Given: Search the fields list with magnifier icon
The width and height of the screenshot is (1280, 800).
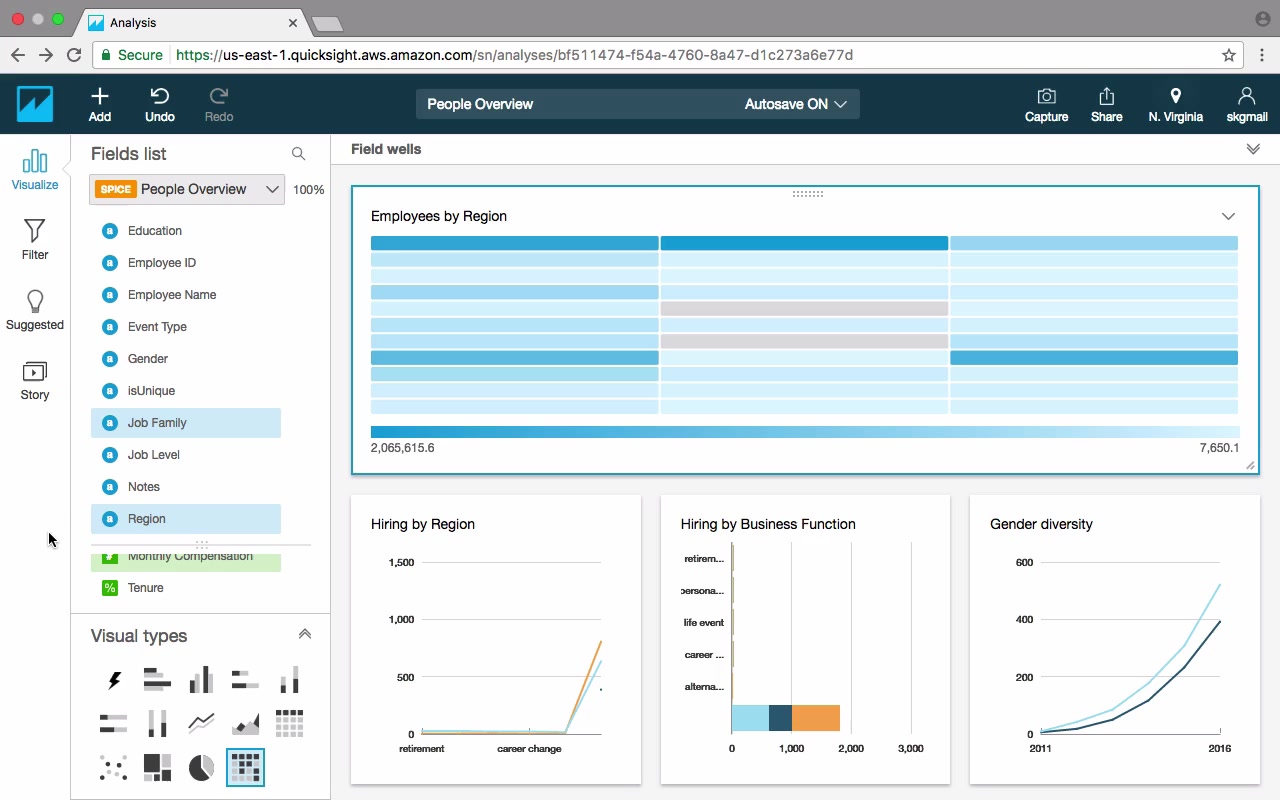Looking at the screenshot, I should pos(298,154).
